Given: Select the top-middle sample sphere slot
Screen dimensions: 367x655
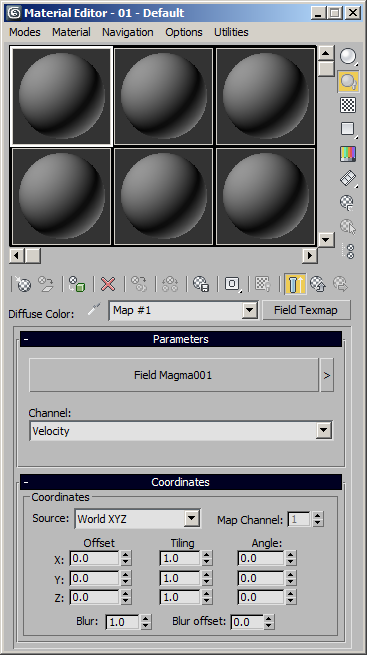Looking at the screenshot, I should click(x=164, y=96).
